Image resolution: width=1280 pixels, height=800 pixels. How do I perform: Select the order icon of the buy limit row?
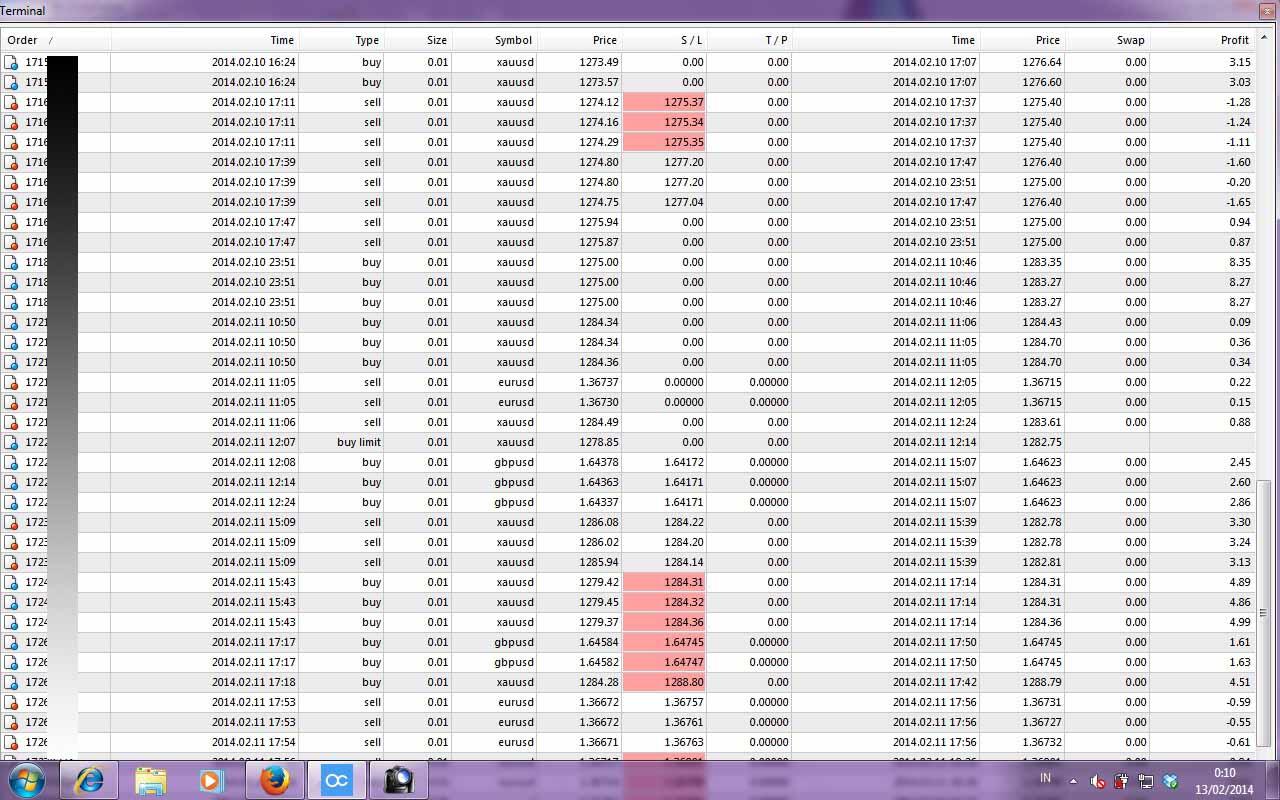[12, 442]
